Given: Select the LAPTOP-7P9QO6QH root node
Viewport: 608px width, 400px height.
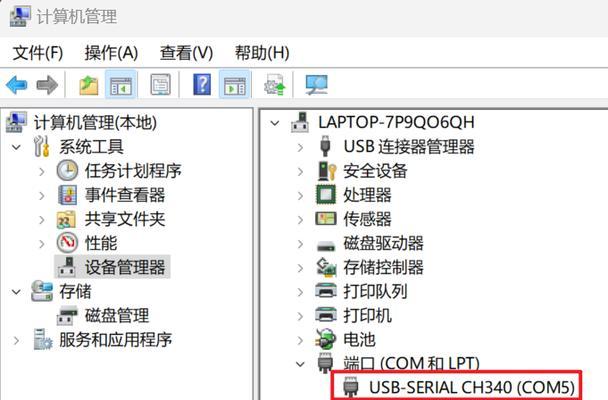Looking at the screenshot, I should tap(396, 122).
